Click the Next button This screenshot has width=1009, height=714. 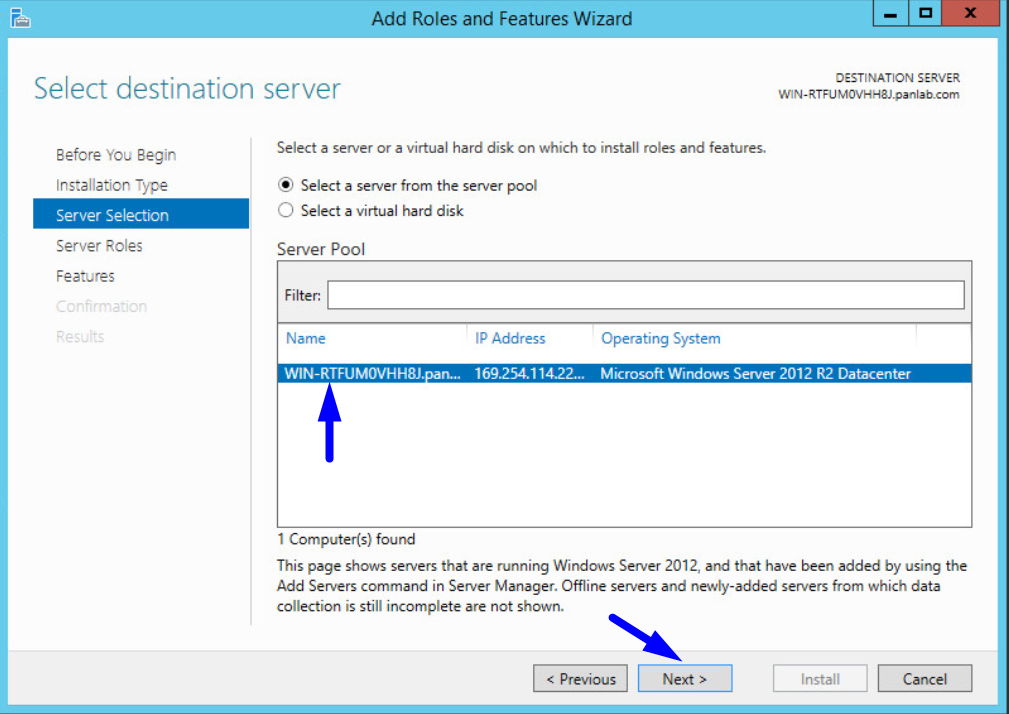[x=684, y=678]
